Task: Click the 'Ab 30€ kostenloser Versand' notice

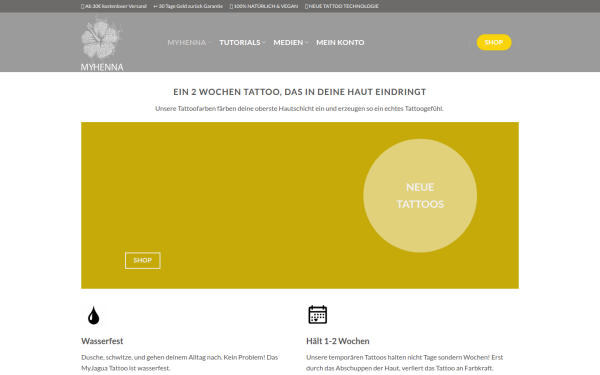Action: tap(114, 6)
